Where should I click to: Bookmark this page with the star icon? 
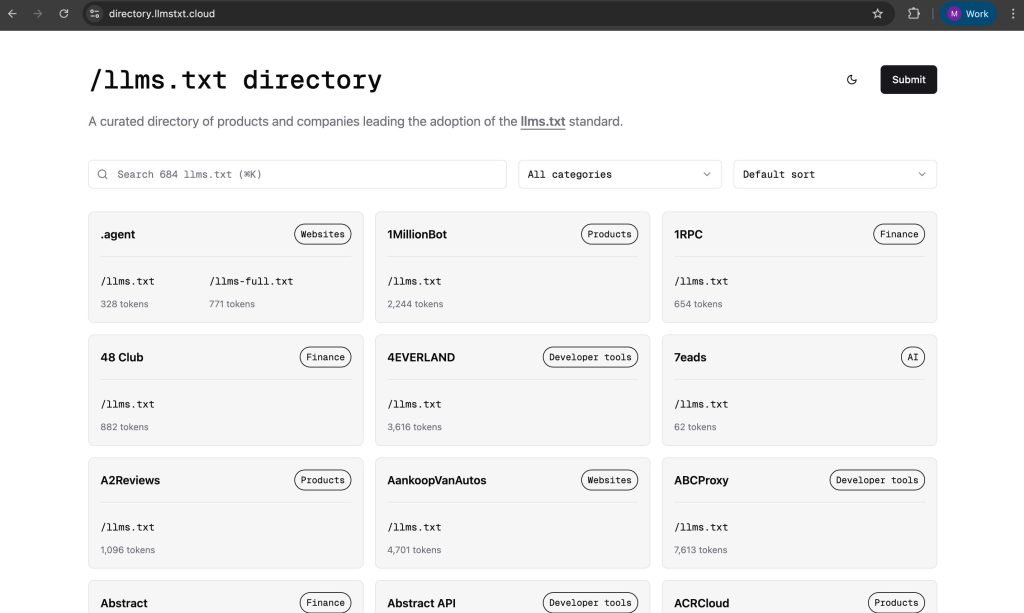pos(878,14)
